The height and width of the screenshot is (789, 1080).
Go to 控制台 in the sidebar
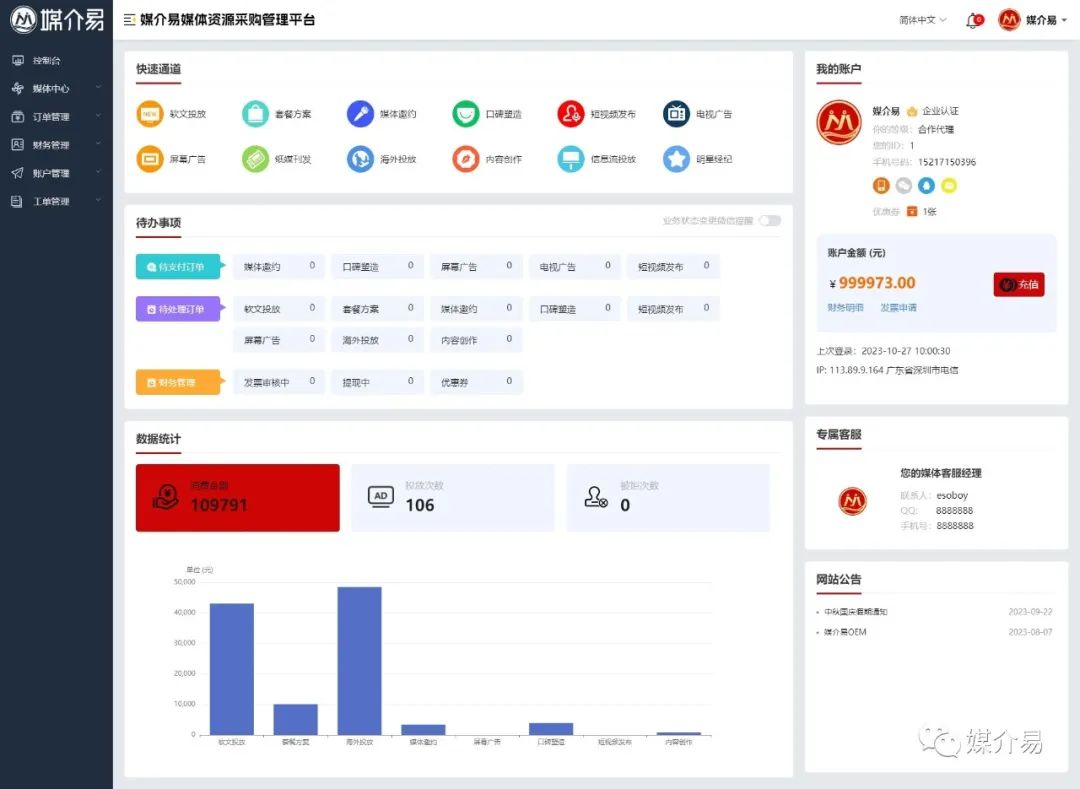pyautogui.click(x=46, y=61)
